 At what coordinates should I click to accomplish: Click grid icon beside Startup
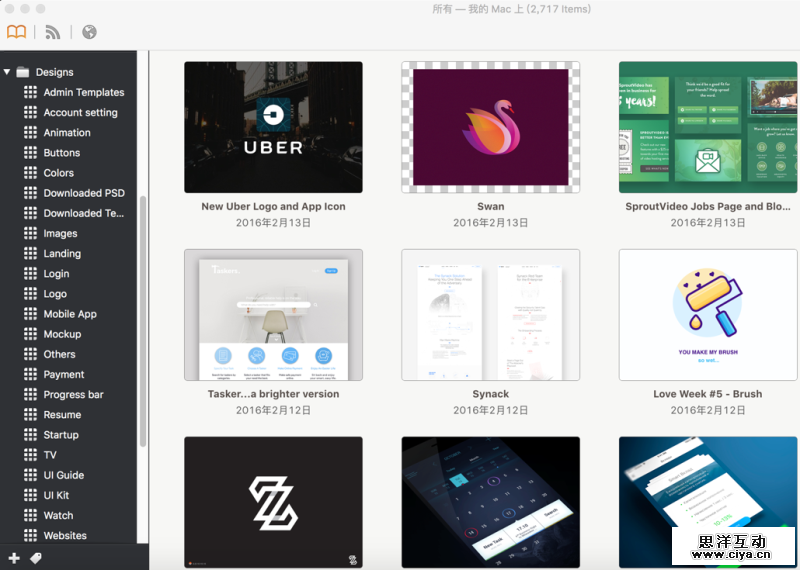coord(30,435)
